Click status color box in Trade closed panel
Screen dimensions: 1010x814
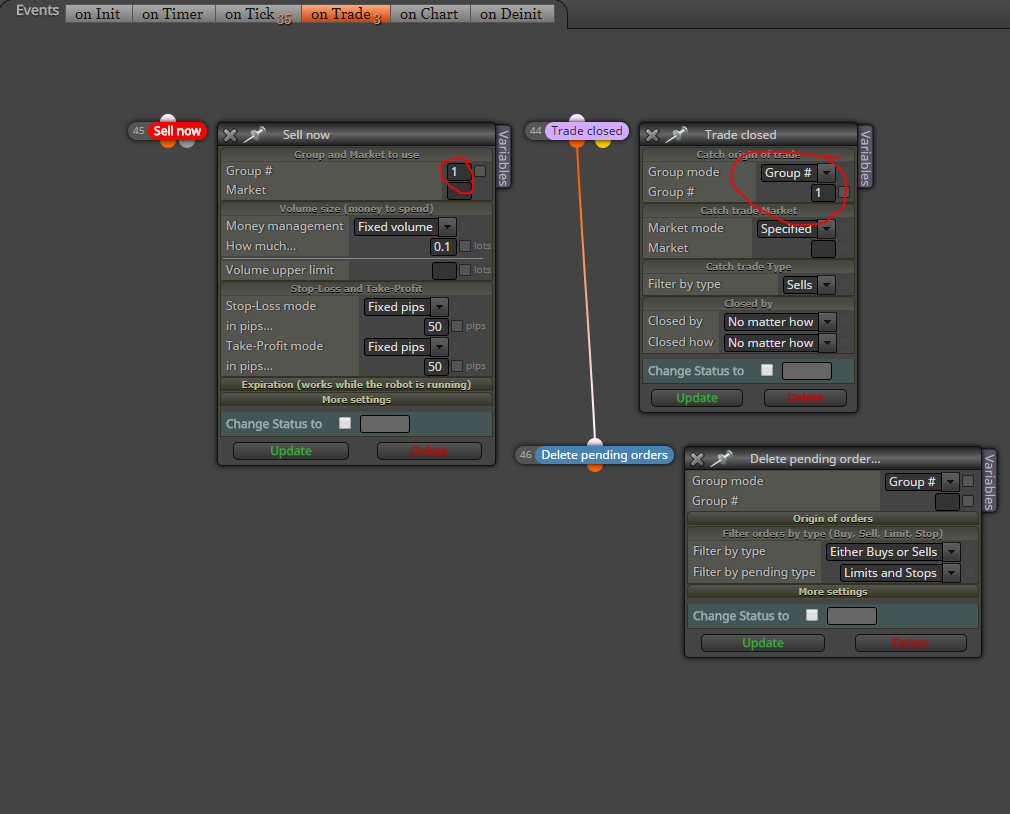pyautogui.click(x=806, y=371)
